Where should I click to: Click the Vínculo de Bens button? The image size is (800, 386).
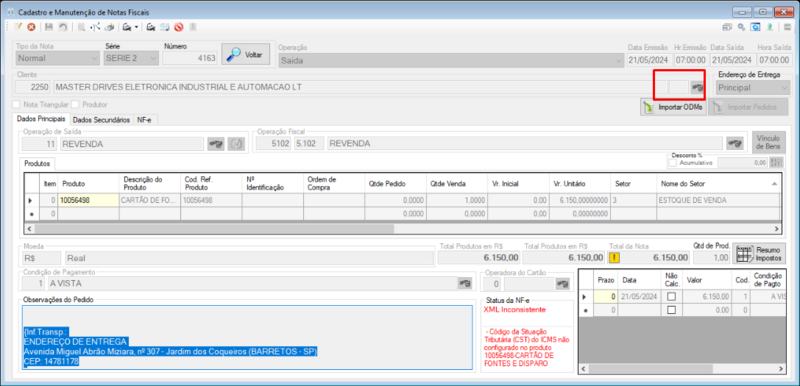pyautogui.click(x=768, y=142)
